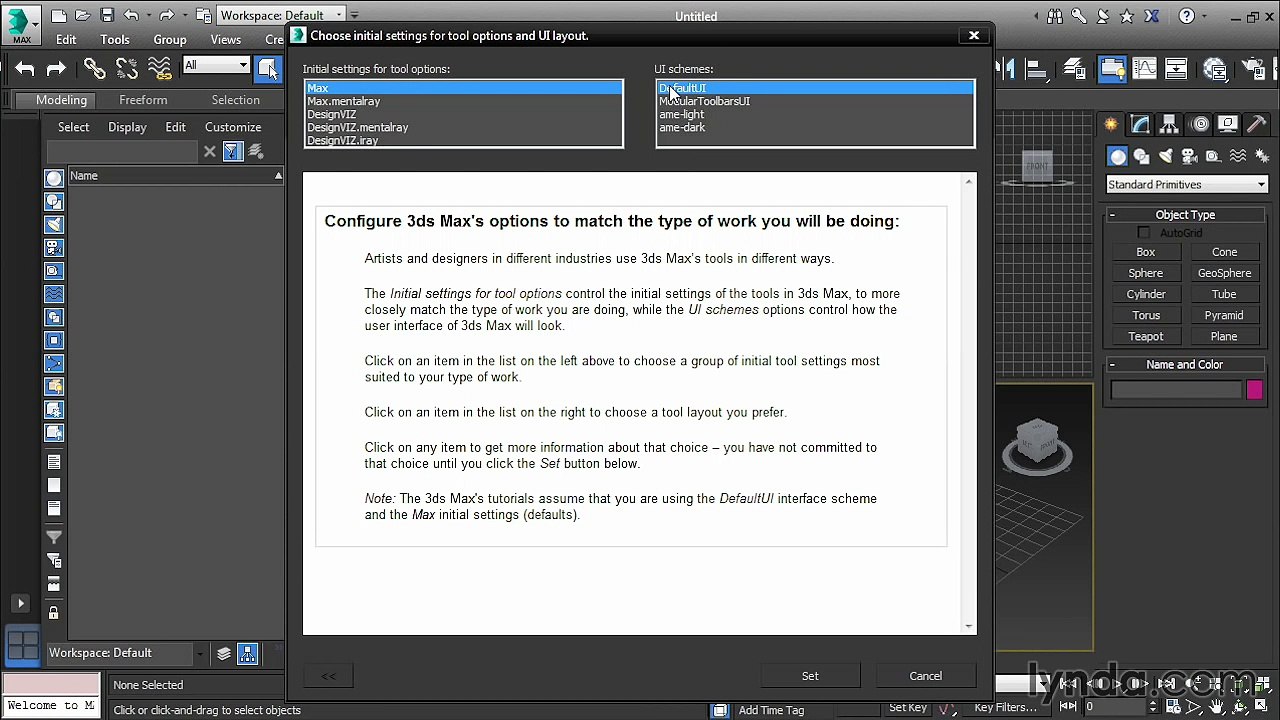Click the main toolbar Redo arrow
Screen dimensions: 1280x720
pyautogui.click(x=56, y=68)
